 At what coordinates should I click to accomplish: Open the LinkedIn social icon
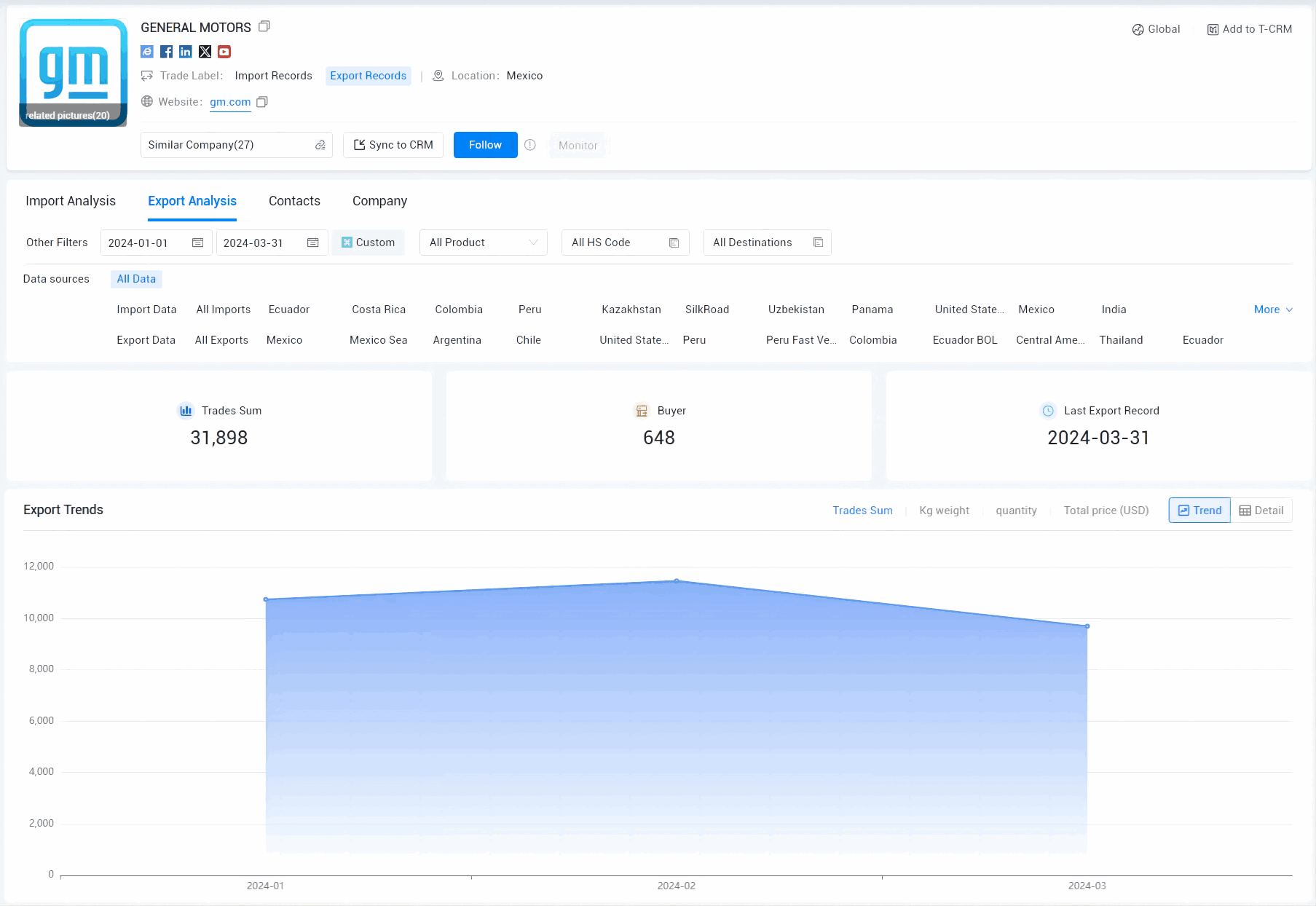click(x=186, y=52)
